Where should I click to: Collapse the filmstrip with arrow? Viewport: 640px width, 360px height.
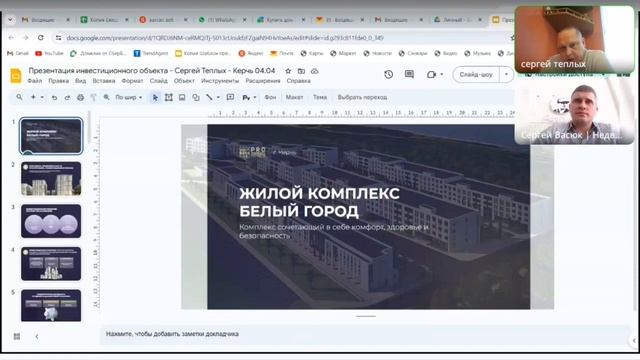37,336
